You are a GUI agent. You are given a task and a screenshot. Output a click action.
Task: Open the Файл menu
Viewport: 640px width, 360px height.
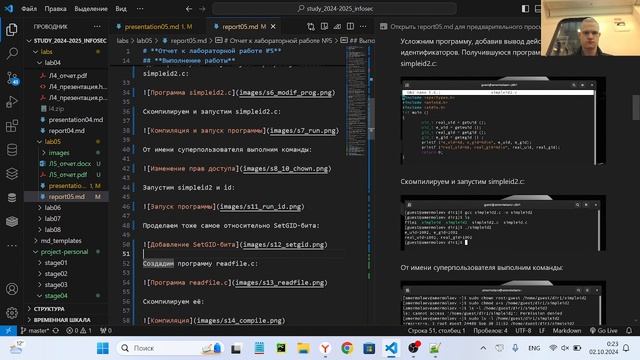(x=29, y=9)
